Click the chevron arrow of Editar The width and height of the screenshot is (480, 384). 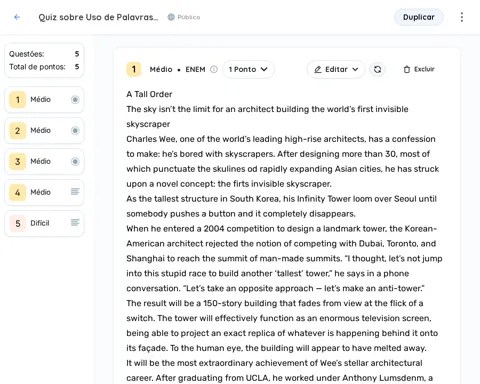(355, 69)
